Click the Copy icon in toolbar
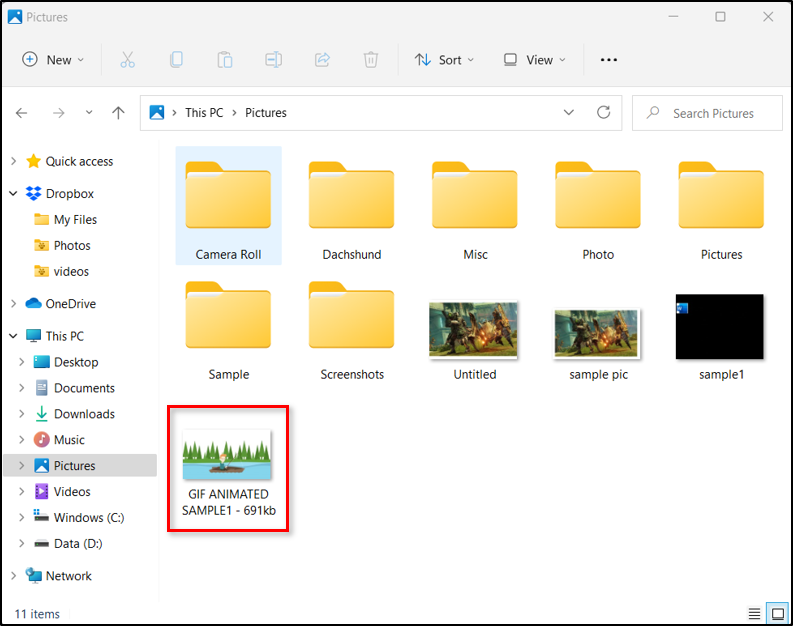This screenshot has width=793, height=626. (176, 60)
